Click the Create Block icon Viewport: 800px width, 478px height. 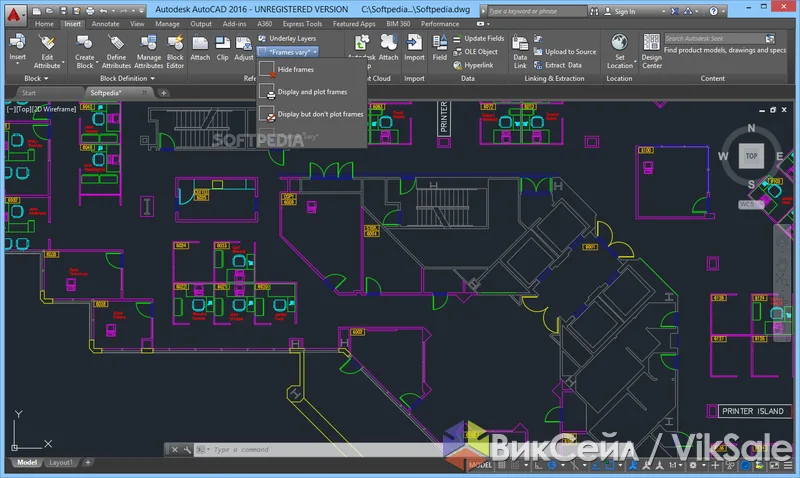pos(84,42)
